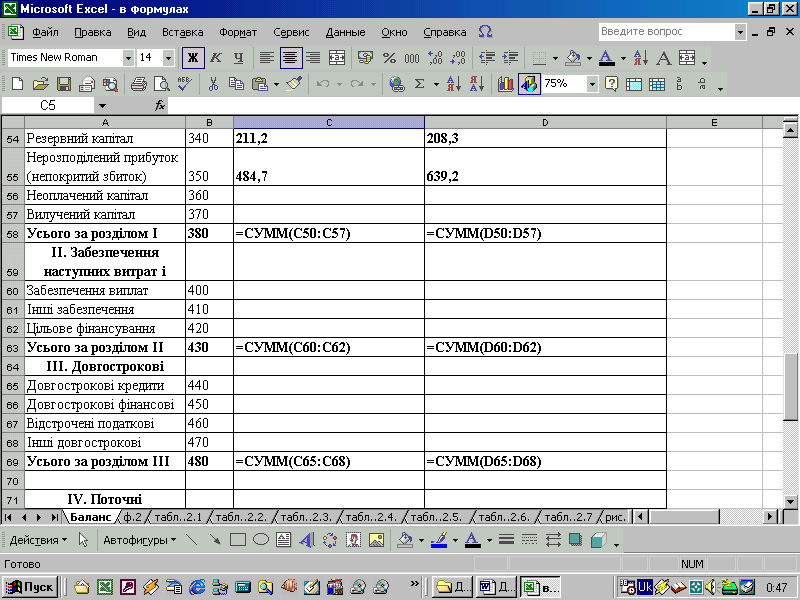Run spelling check

(185, 84)
